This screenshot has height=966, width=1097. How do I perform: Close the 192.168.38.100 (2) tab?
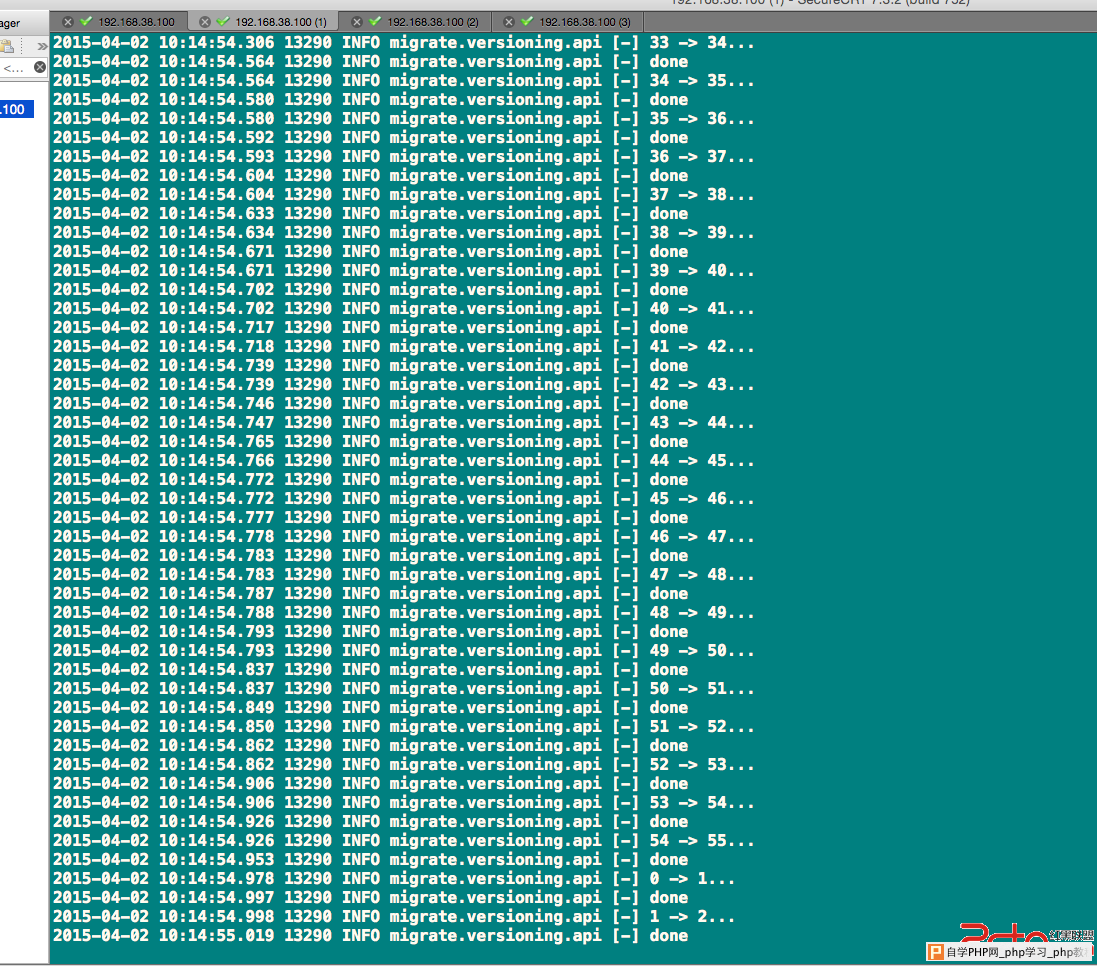point(357,22)
